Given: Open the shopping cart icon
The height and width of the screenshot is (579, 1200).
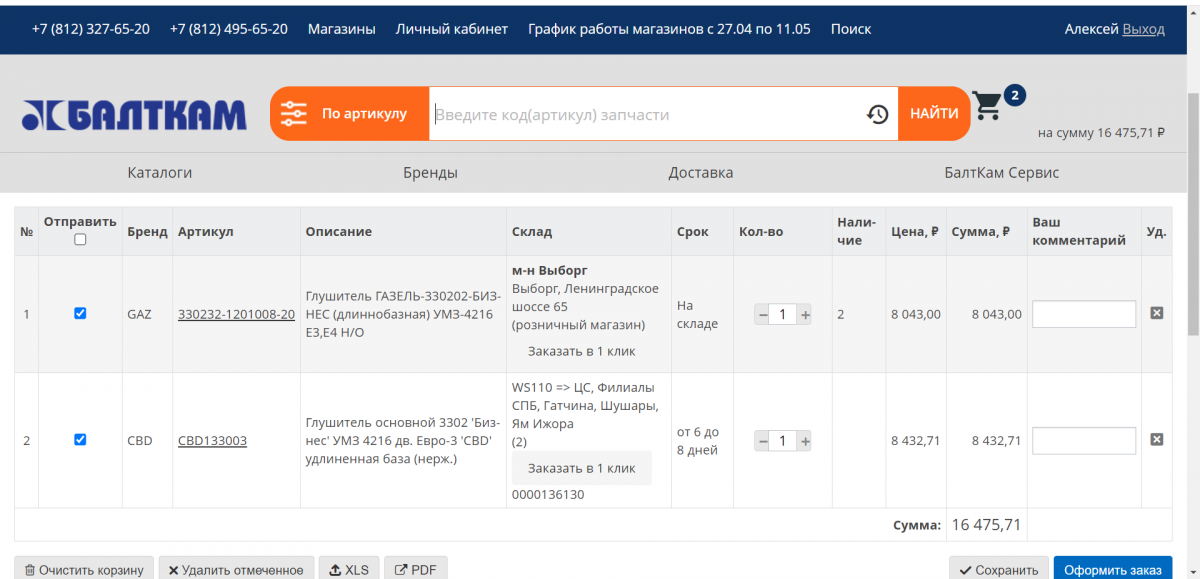Looking at the screenshot, I should [988, 106].
